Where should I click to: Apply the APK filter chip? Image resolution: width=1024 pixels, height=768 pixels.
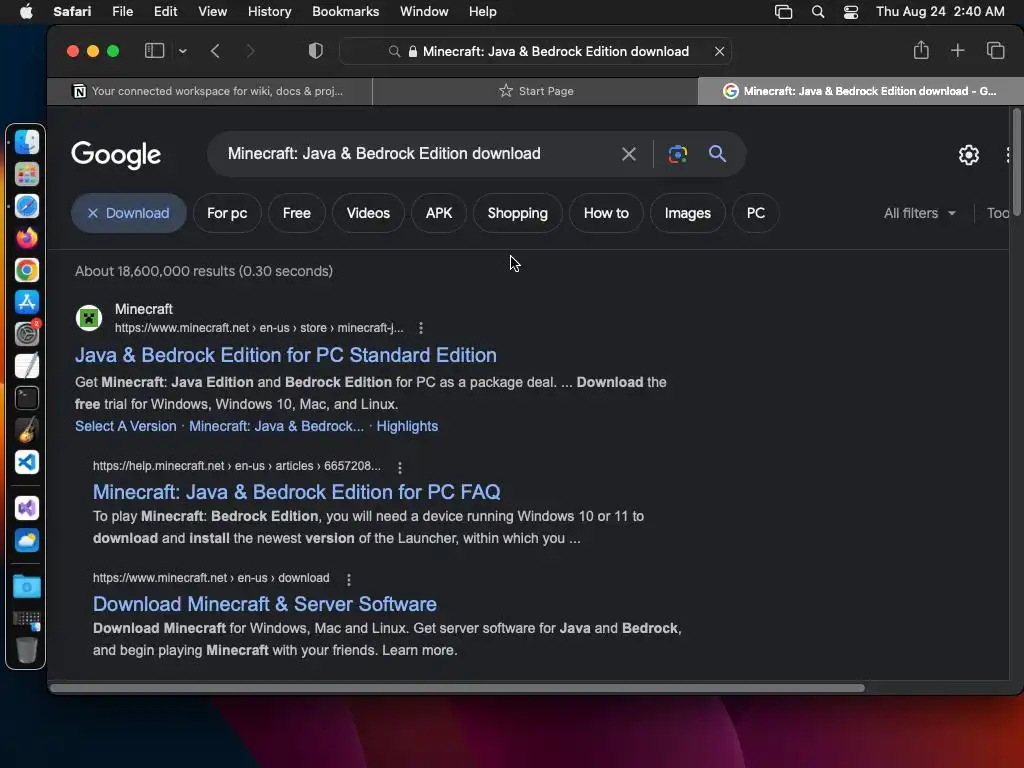(439, 213)
